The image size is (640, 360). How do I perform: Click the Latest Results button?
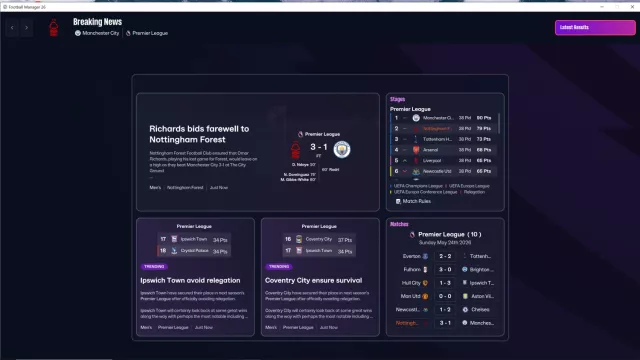tap(595, 27)
